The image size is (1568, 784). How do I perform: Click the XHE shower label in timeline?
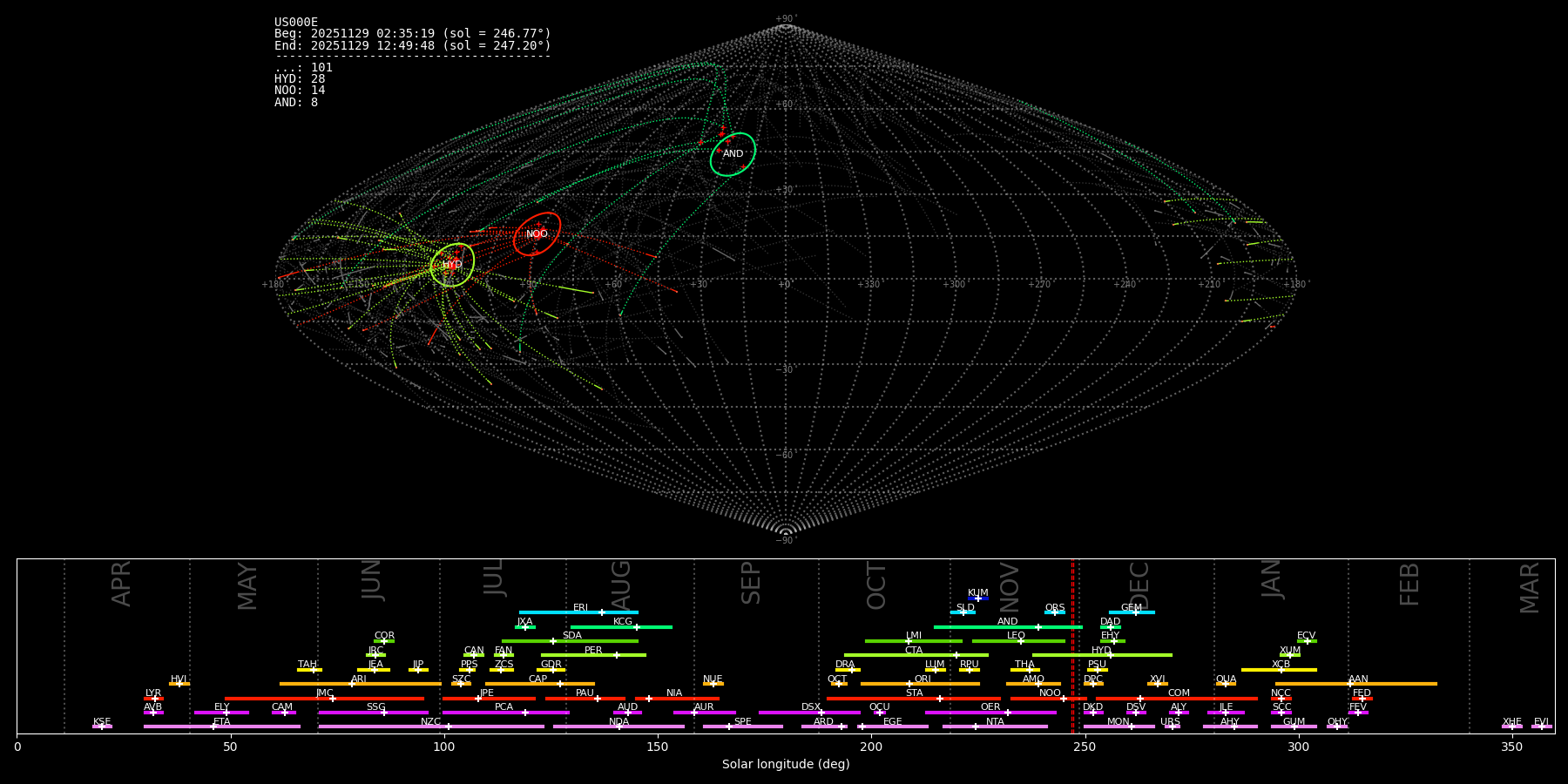tap(1511, 722)
